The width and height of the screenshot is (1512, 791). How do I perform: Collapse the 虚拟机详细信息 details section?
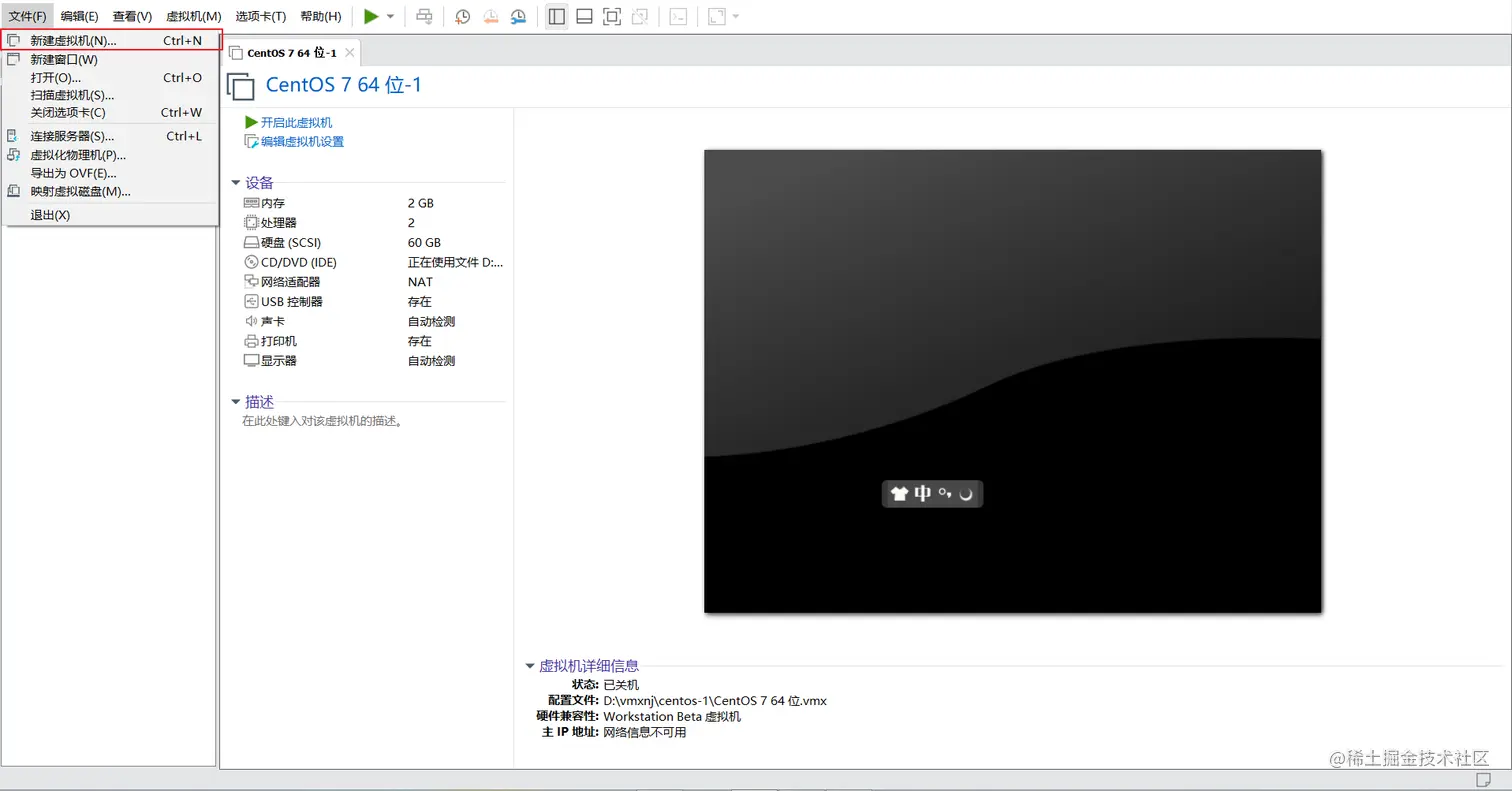coord(530,665)
